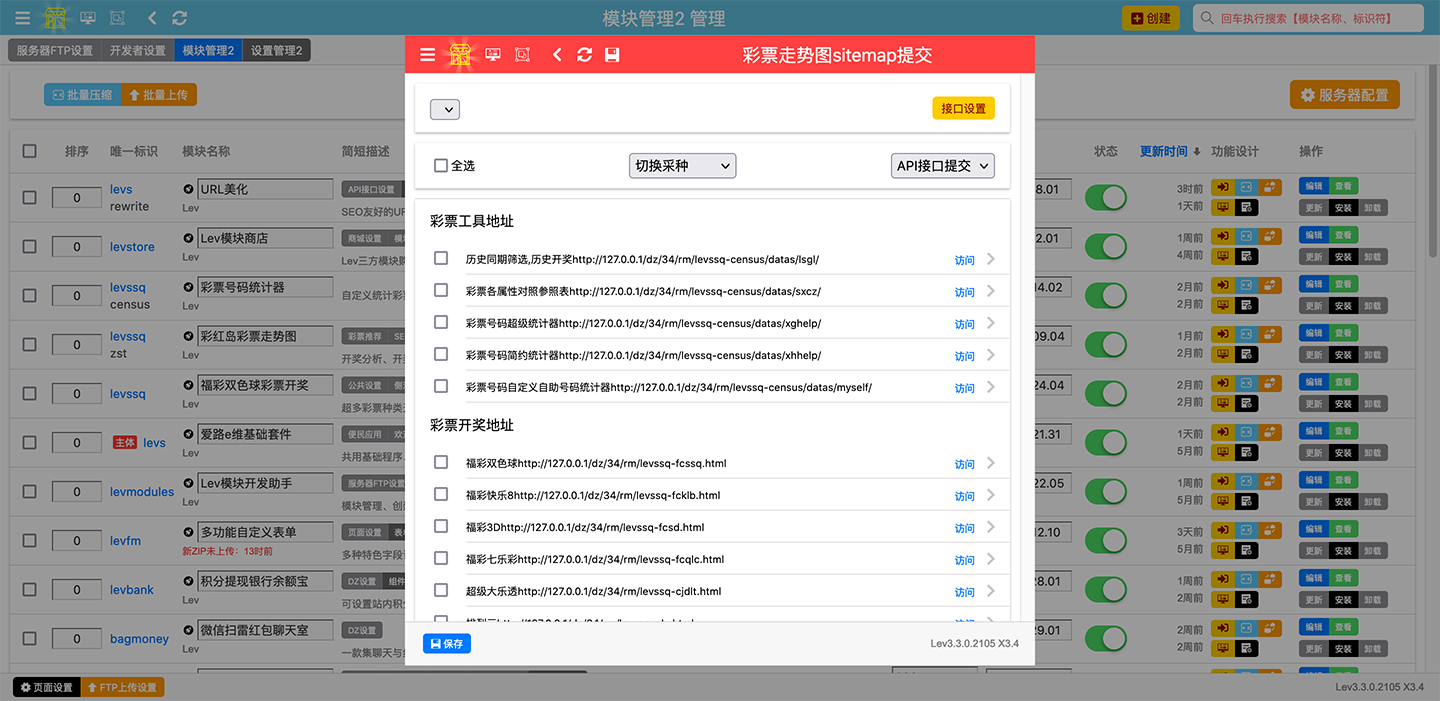Refresh the sitemap dialog using the refresh icon
This screenshot has height=701, width=1440.
point(585,55)
